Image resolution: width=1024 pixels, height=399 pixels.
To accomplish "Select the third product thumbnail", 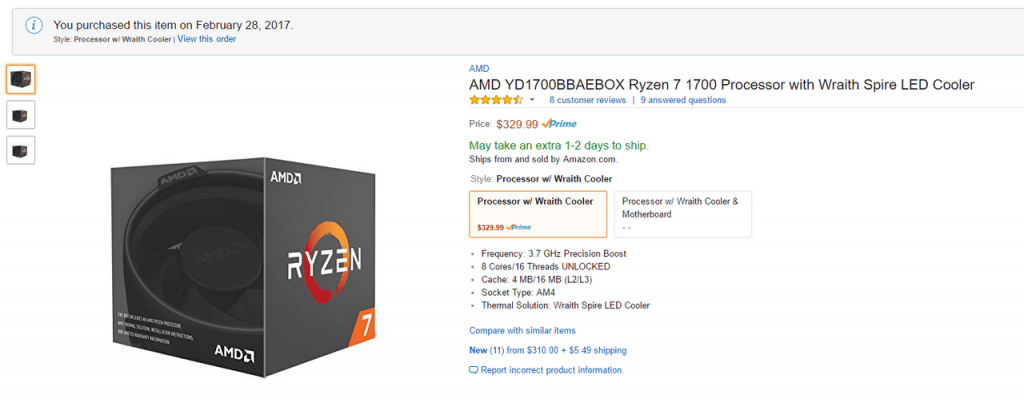I will [20, 150].
